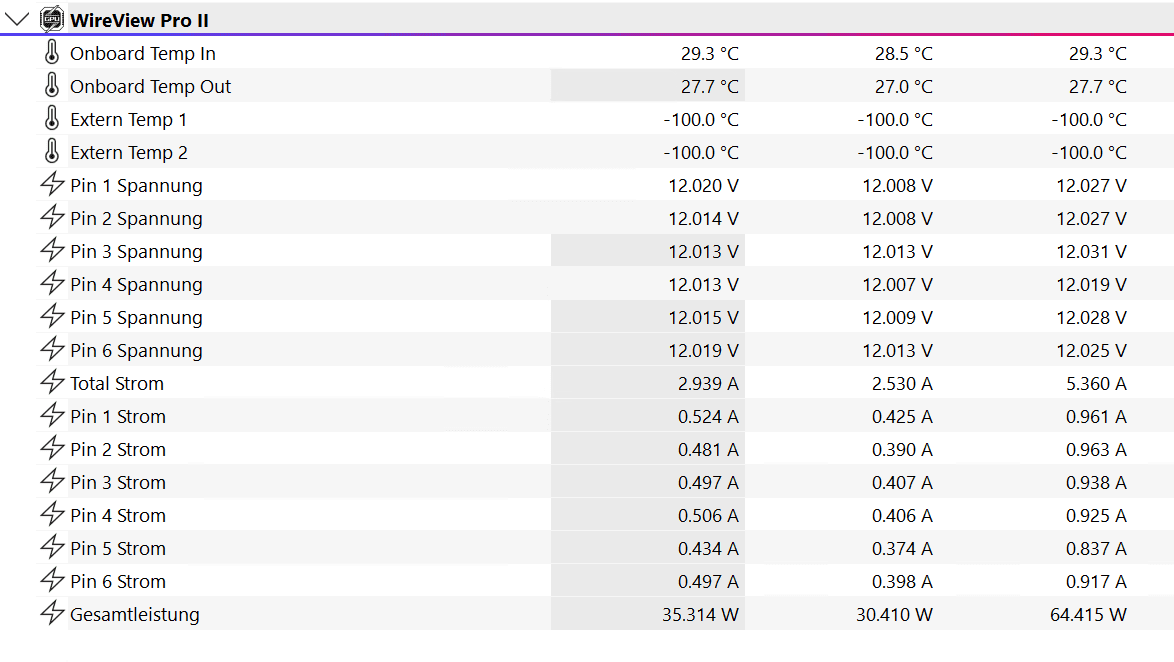The height and width of the screenshot is (662, 1174).
Task: Click the Pin 4 Spannung current value 12.013 V
Action: click(x=703, y=284)
